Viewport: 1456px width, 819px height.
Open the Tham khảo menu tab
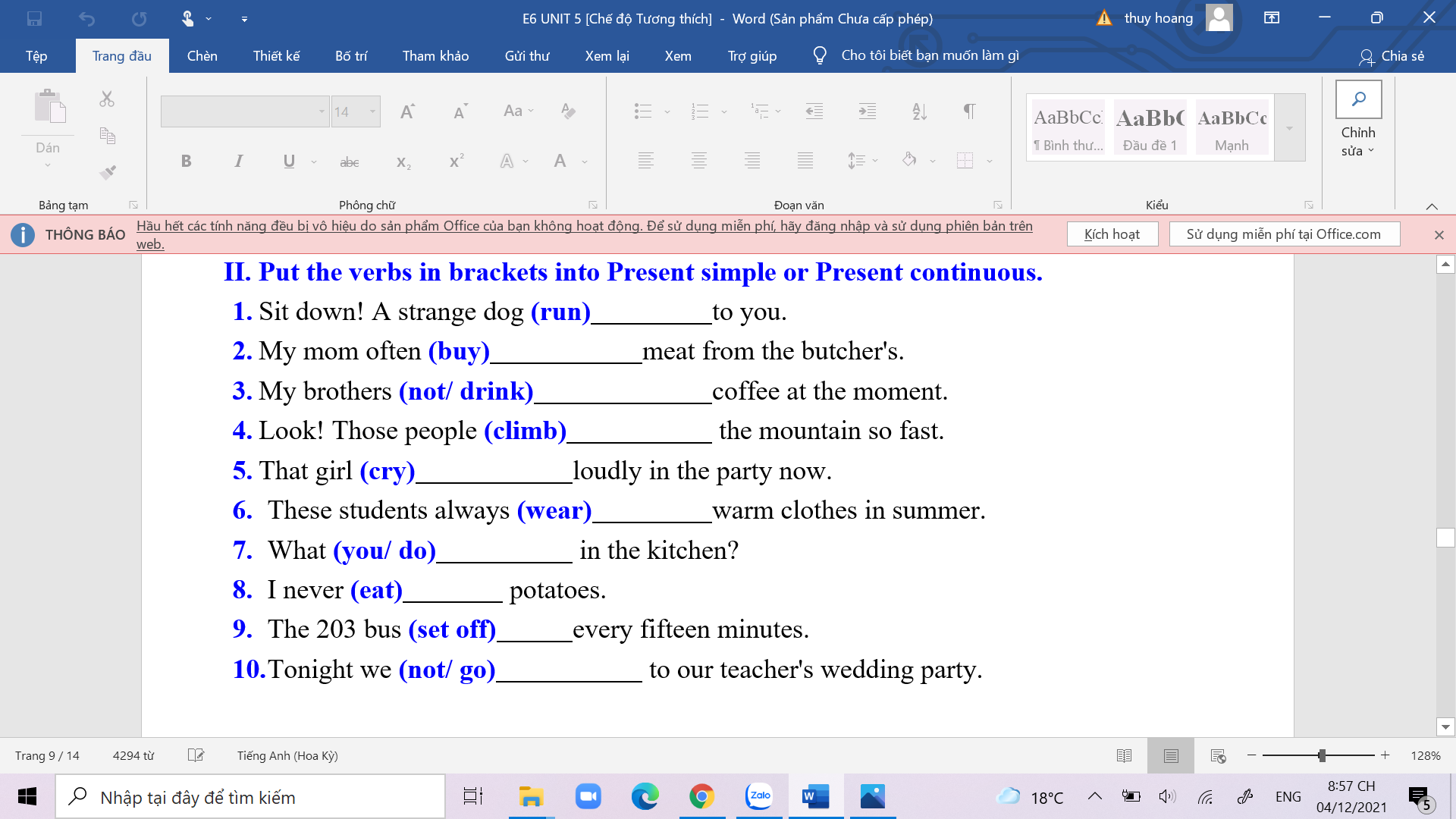[436, 55]
